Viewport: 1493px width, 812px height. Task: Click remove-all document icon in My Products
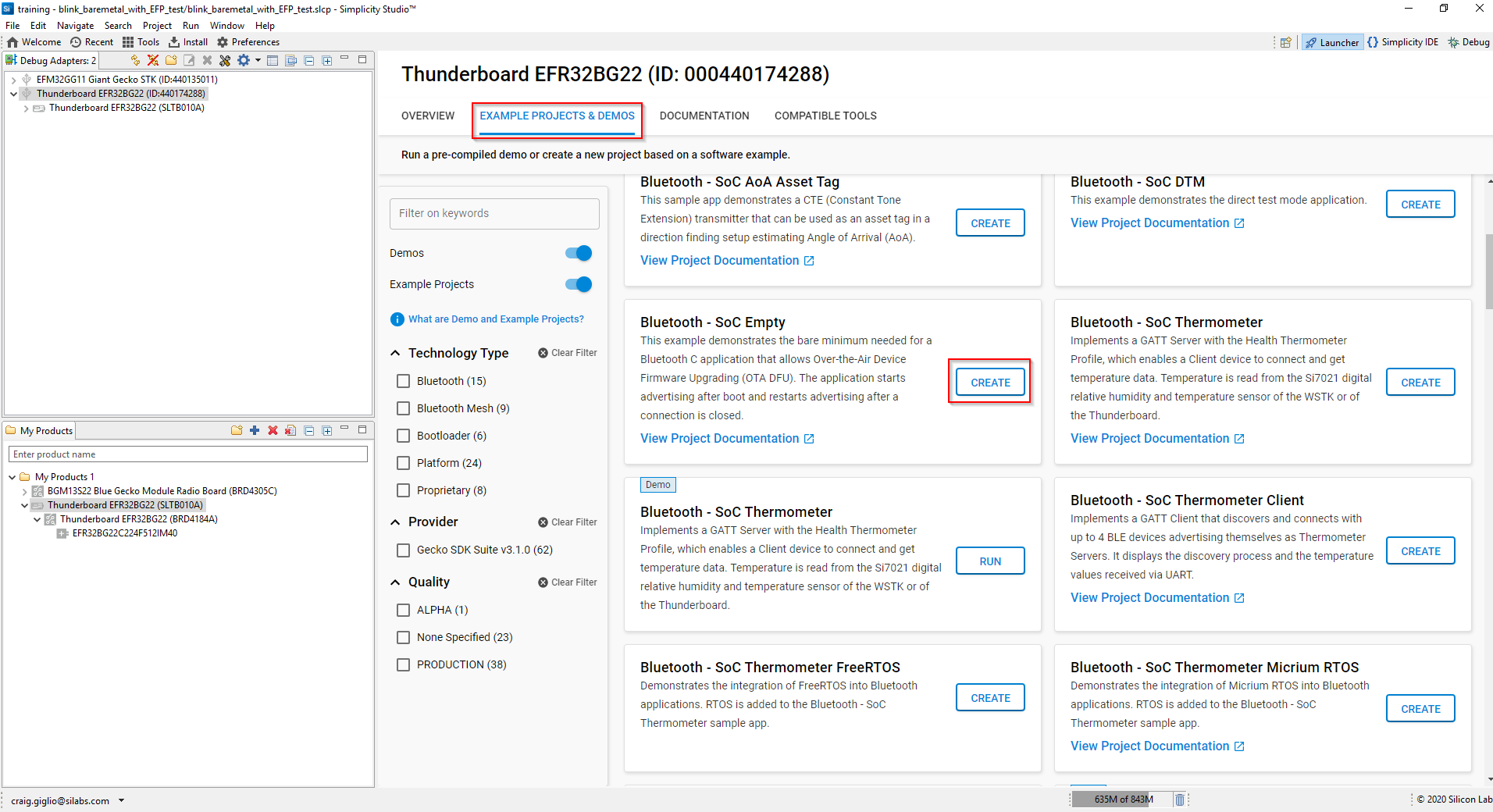pos(290,430)
